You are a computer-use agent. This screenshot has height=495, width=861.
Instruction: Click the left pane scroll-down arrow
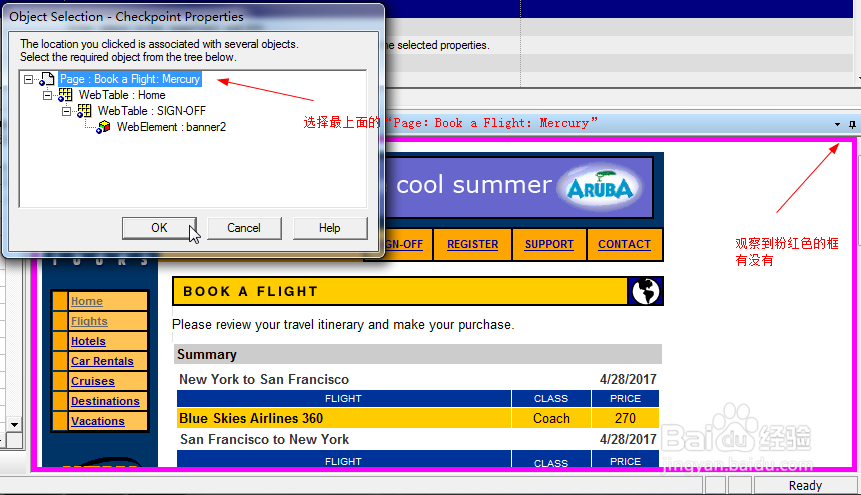[x=14, y=425]
